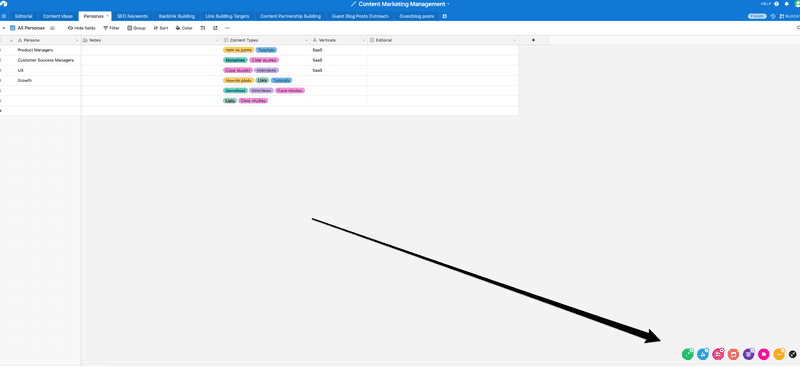Open the magenta round icon
This screenshot has width=800, height=367.
764,354
